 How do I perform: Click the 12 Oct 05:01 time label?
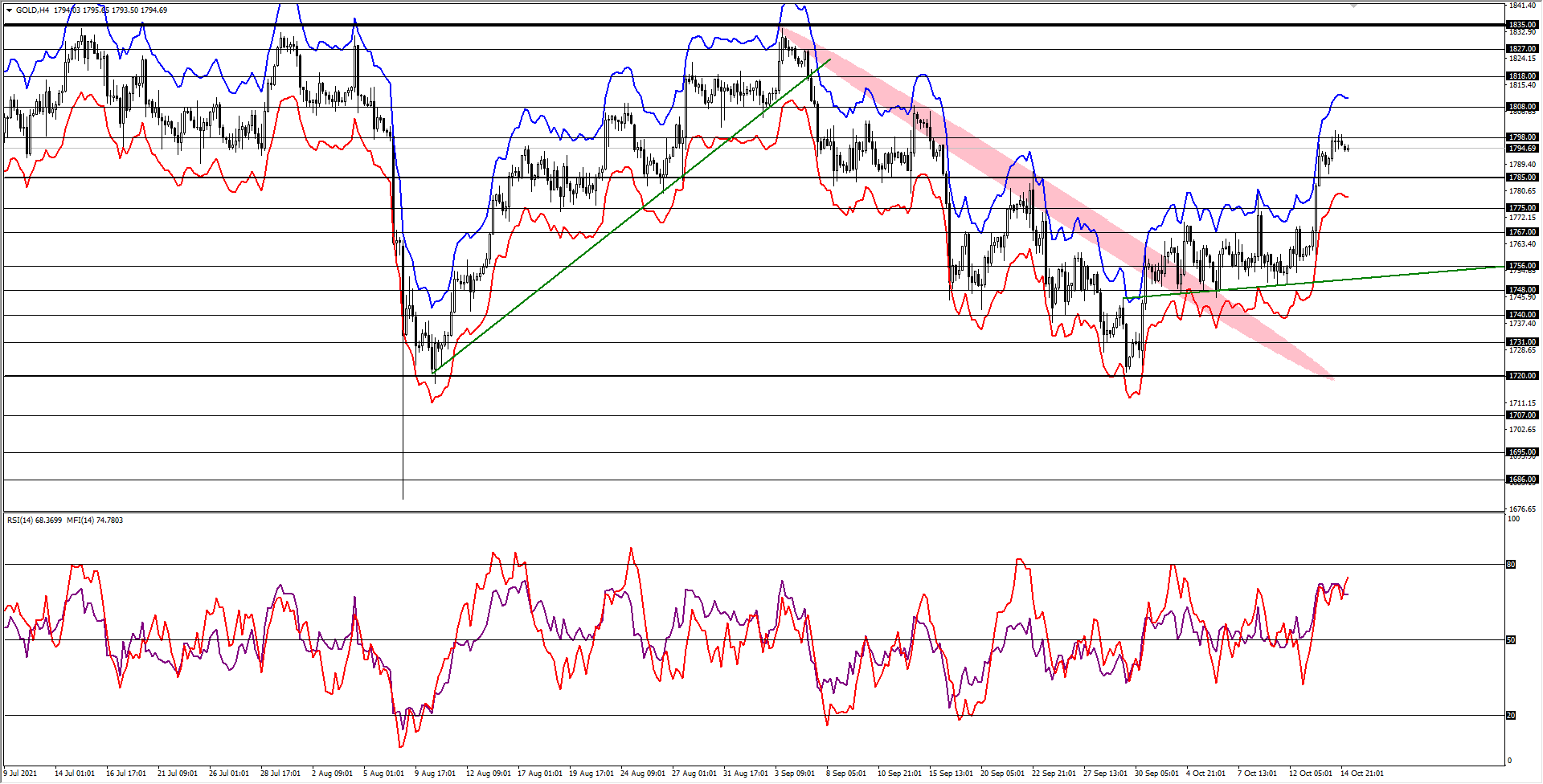click(x=1312, y=774)
